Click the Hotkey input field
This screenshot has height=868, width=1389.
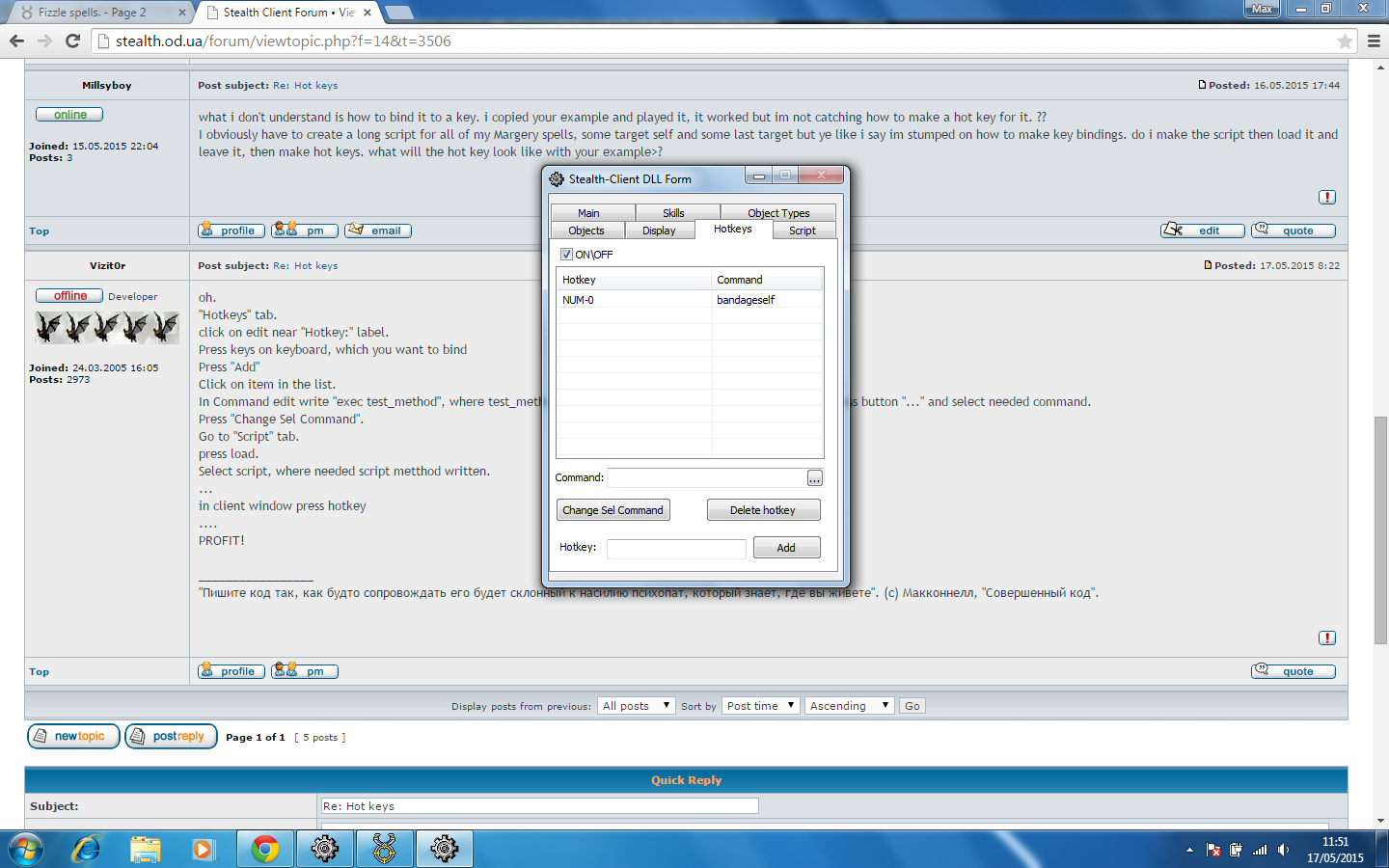pos(676,548)
